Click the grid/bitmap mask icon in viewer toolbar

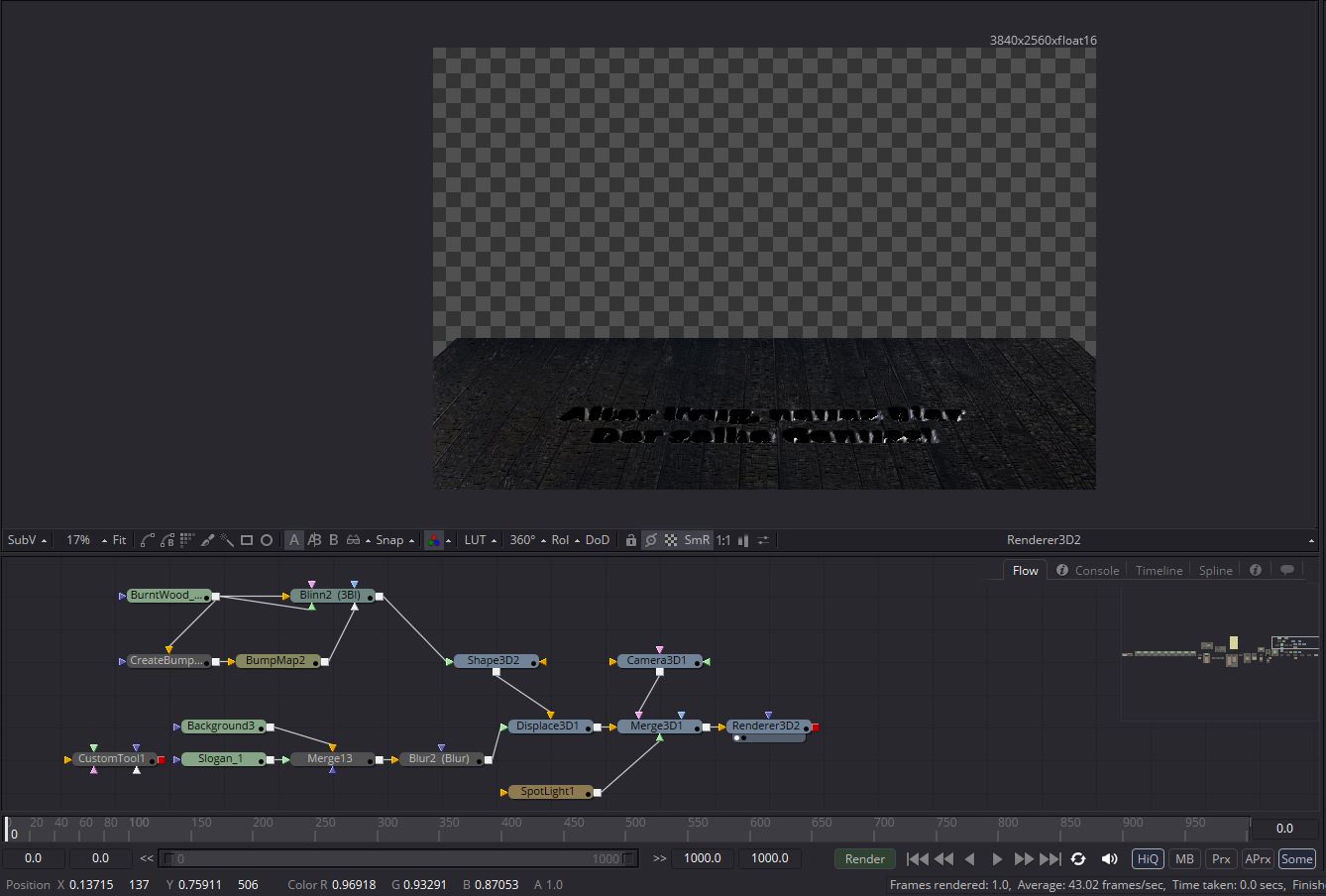pyautogui.click(x=187, y=540)
